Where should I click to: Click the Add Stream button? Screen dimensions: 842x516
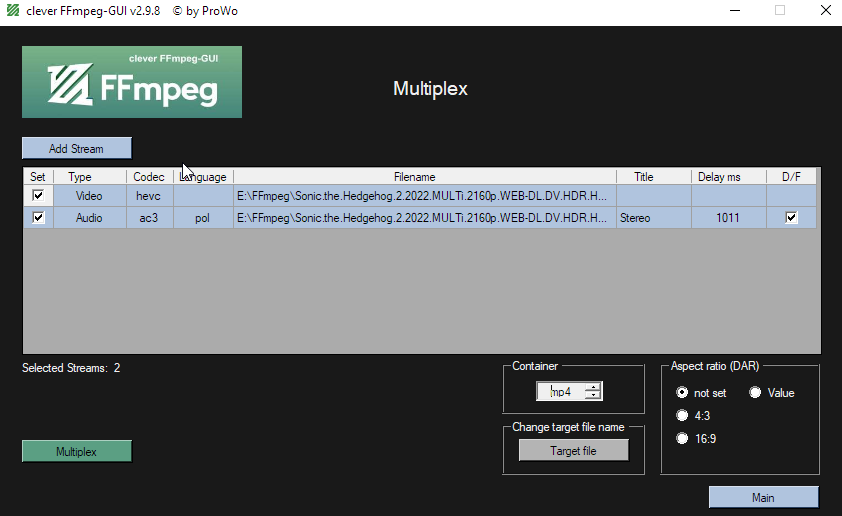coord(77,148)
